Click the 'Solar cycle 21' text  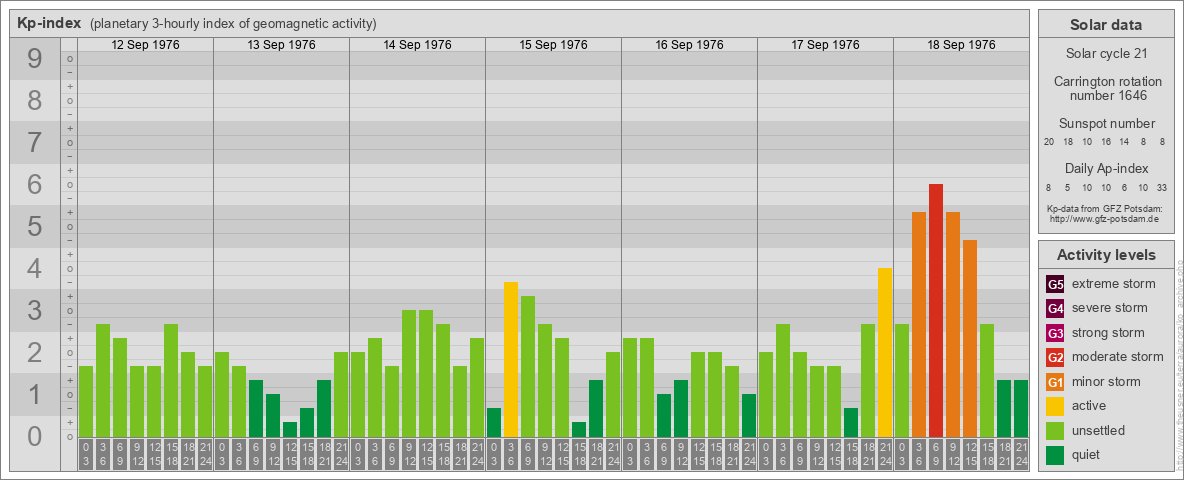[x=1106, y=54]
